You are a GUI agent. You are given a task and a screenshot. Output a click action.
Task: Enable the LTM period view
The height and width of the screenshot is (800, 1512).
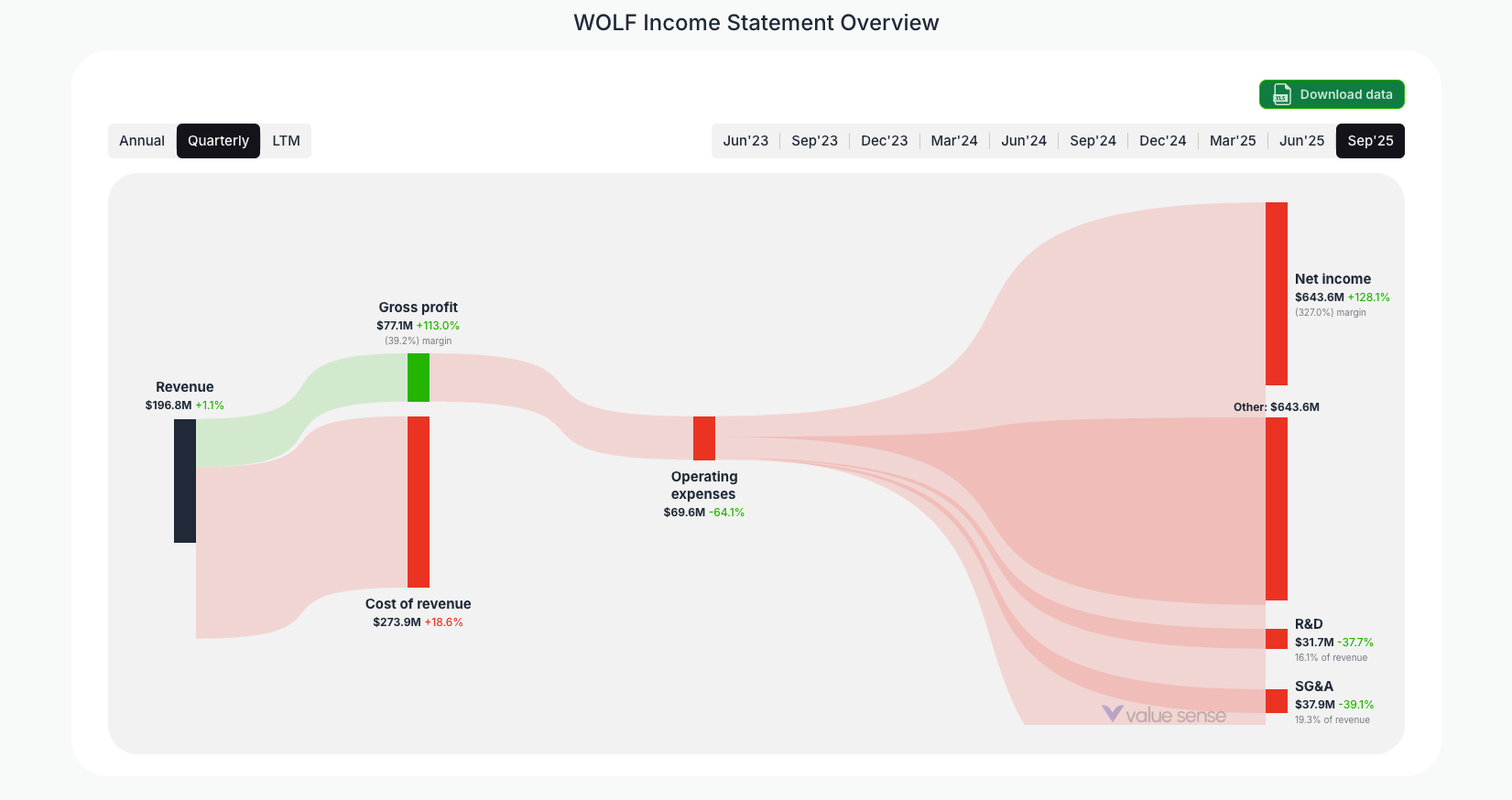286,140
